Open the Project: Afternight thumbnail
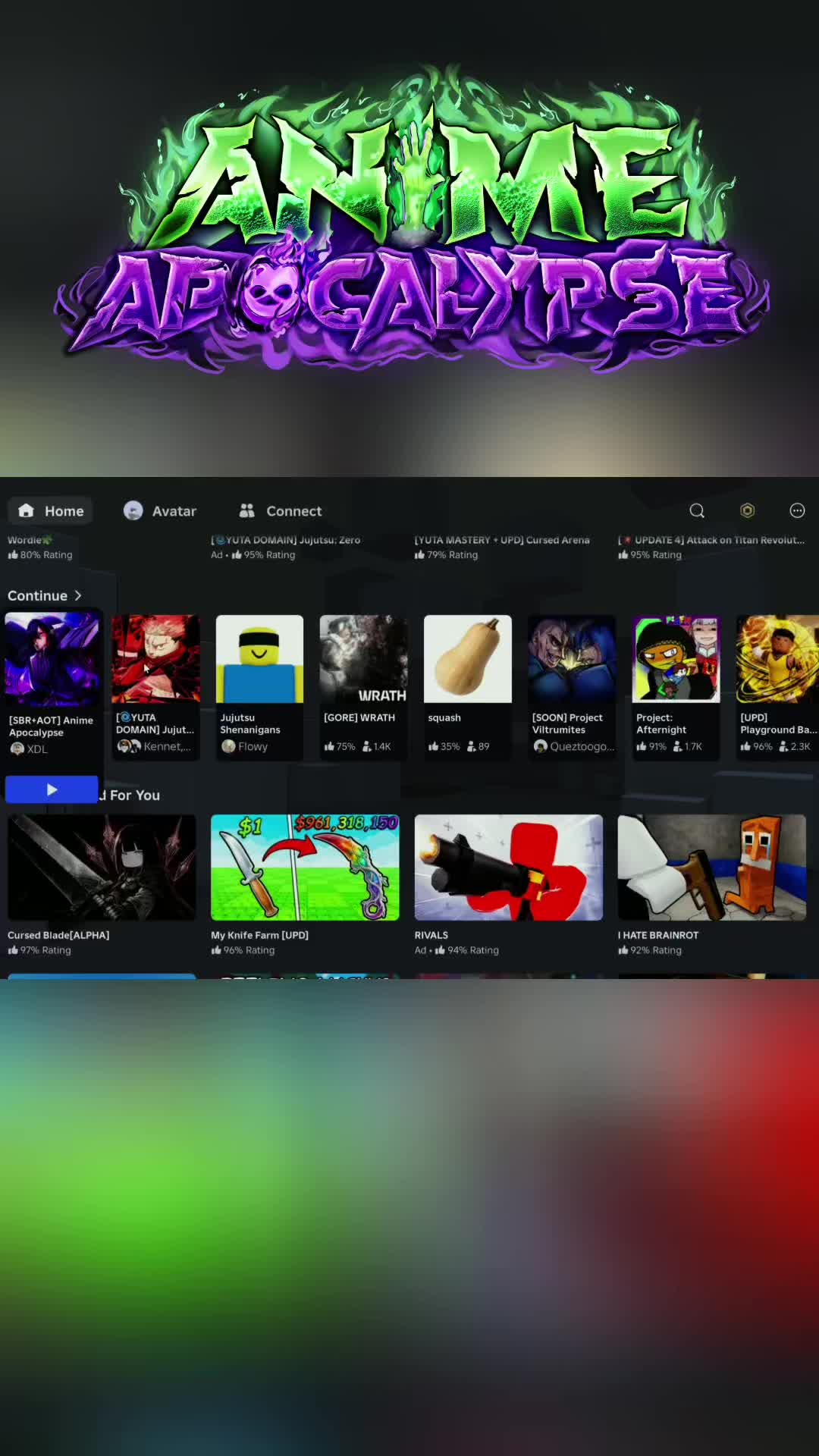The width and height of the screenshot is (819, 1456). point(676,658)
